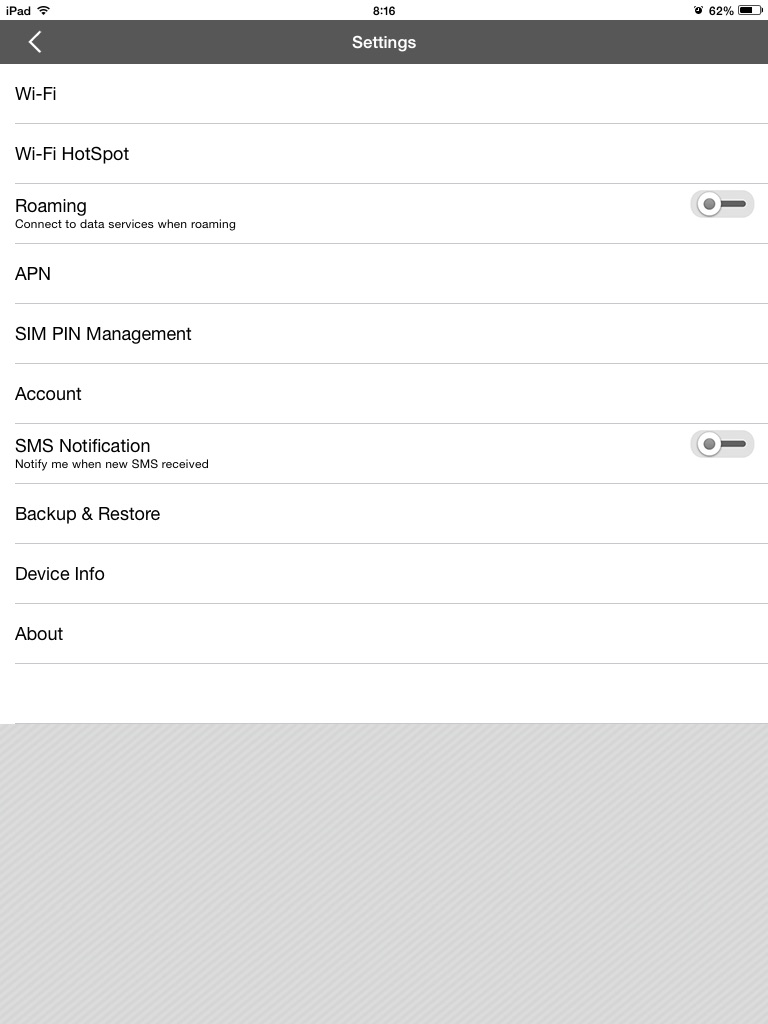Toggle the Roaming switch

coord(722,204)
